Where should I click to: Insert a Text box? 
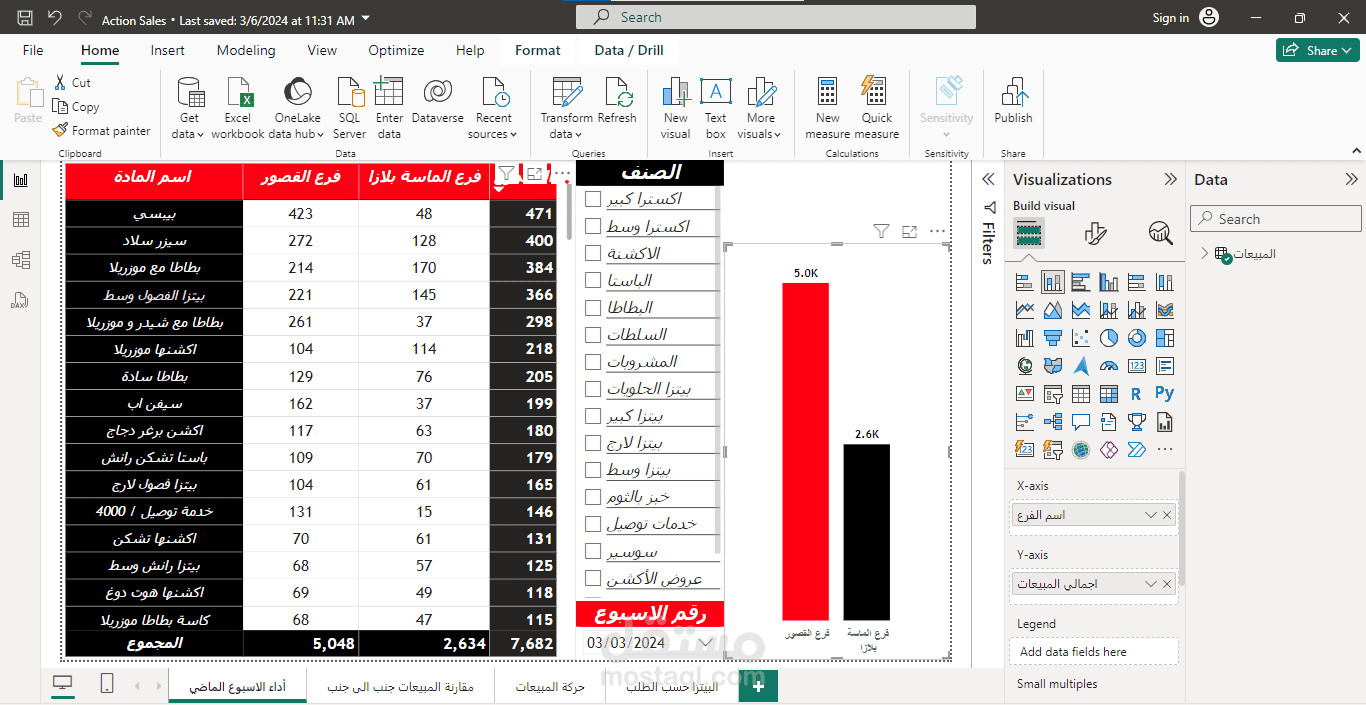pyautogui.click(x=715, y=108)
